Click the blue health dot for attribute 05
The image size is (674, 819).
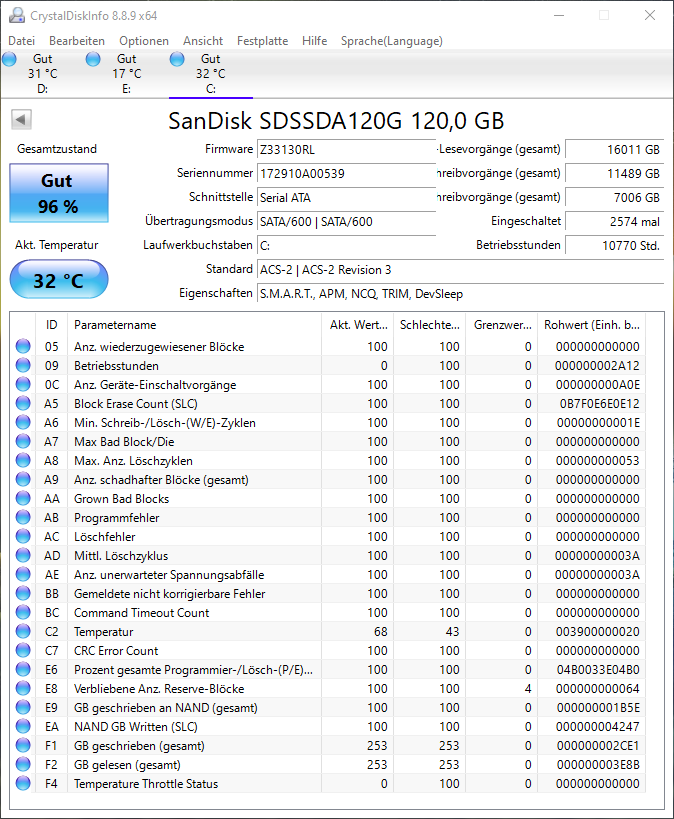coord(22,346)
